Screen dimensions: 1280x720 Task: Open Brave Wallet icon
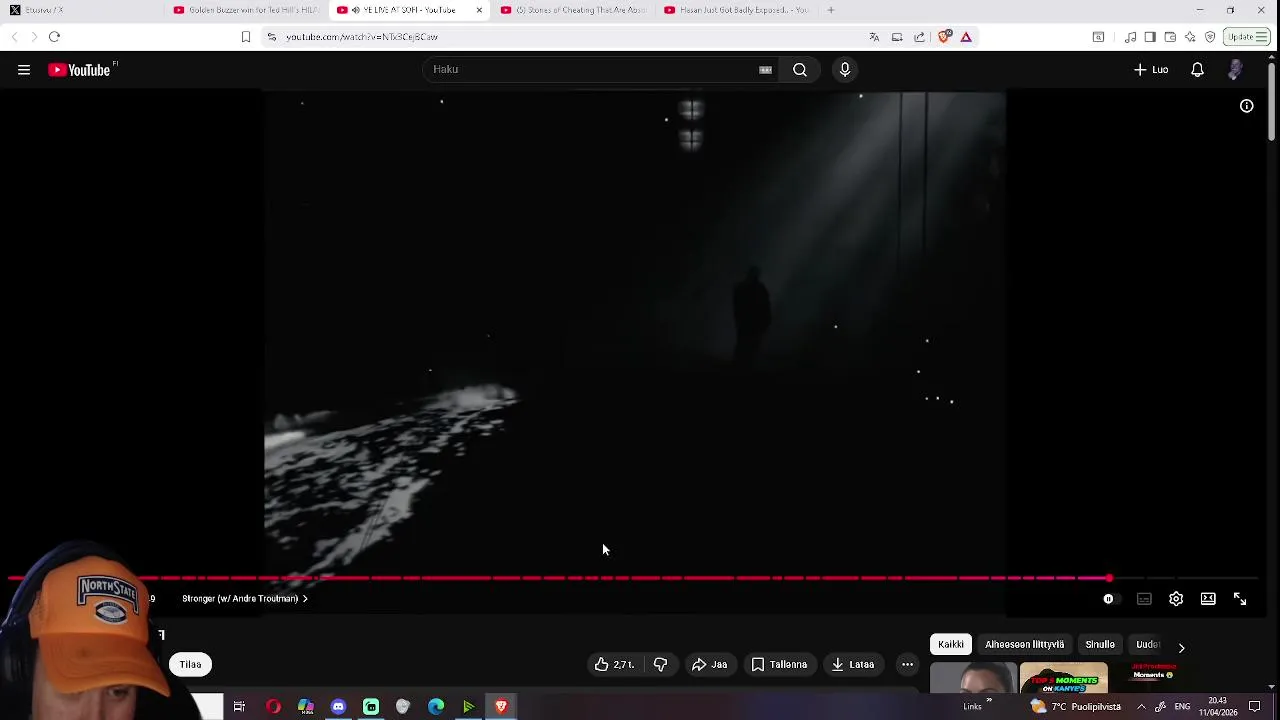(1170, 37)
